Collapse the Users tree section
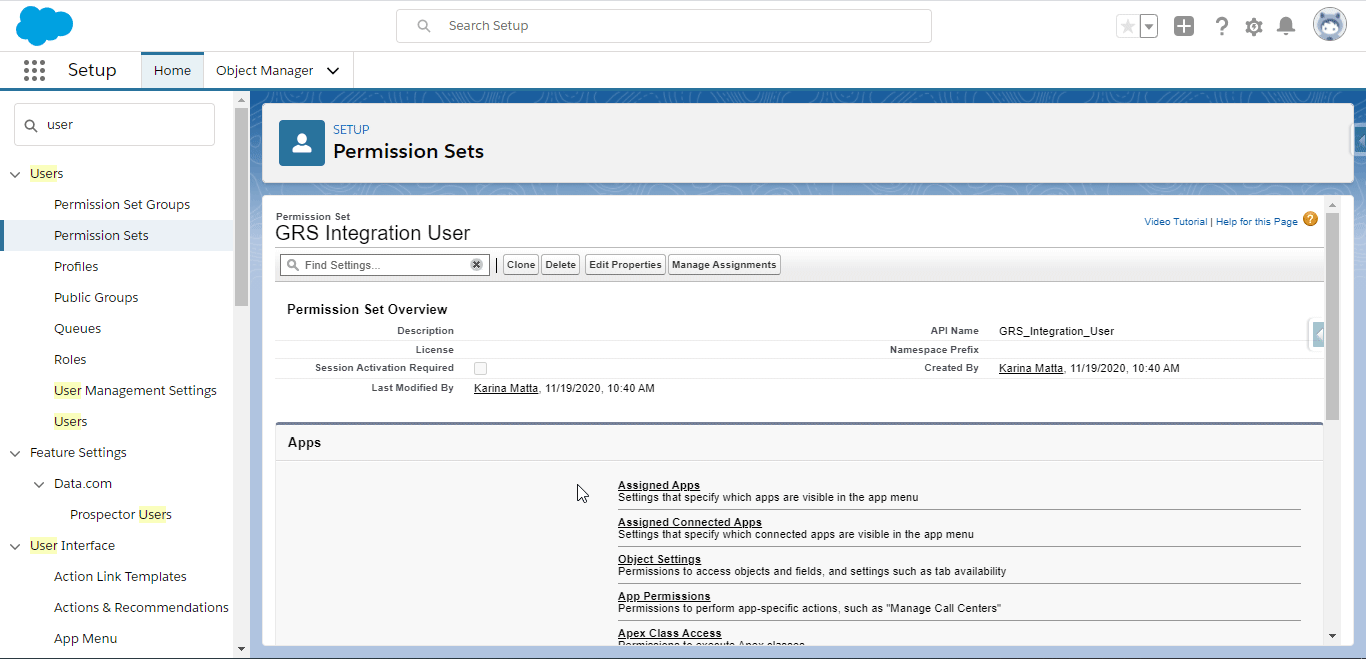Screen dimensions: 1366x659 (x=15, y=174)
